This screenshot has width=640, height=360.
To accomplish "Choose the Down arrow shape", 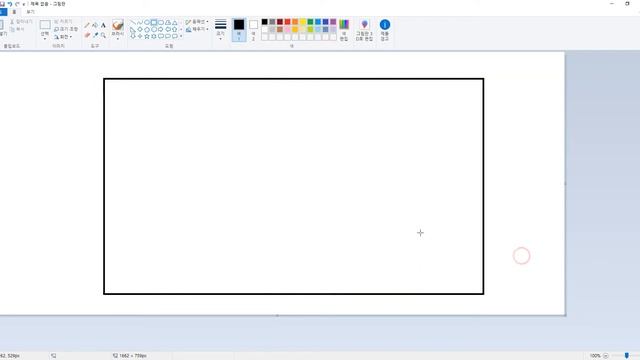I will pyautogui.click(x=133, y=36).
